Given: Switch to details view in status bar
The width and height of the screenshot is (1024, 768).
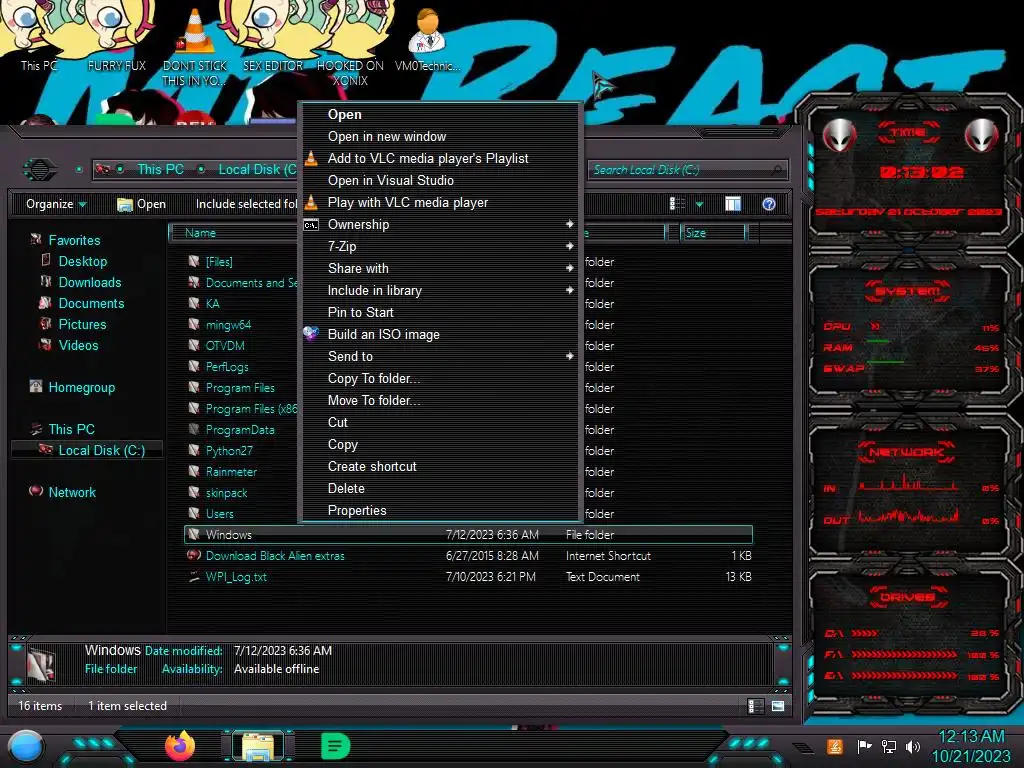Looking at the screenshot, I should coord(756,706).
